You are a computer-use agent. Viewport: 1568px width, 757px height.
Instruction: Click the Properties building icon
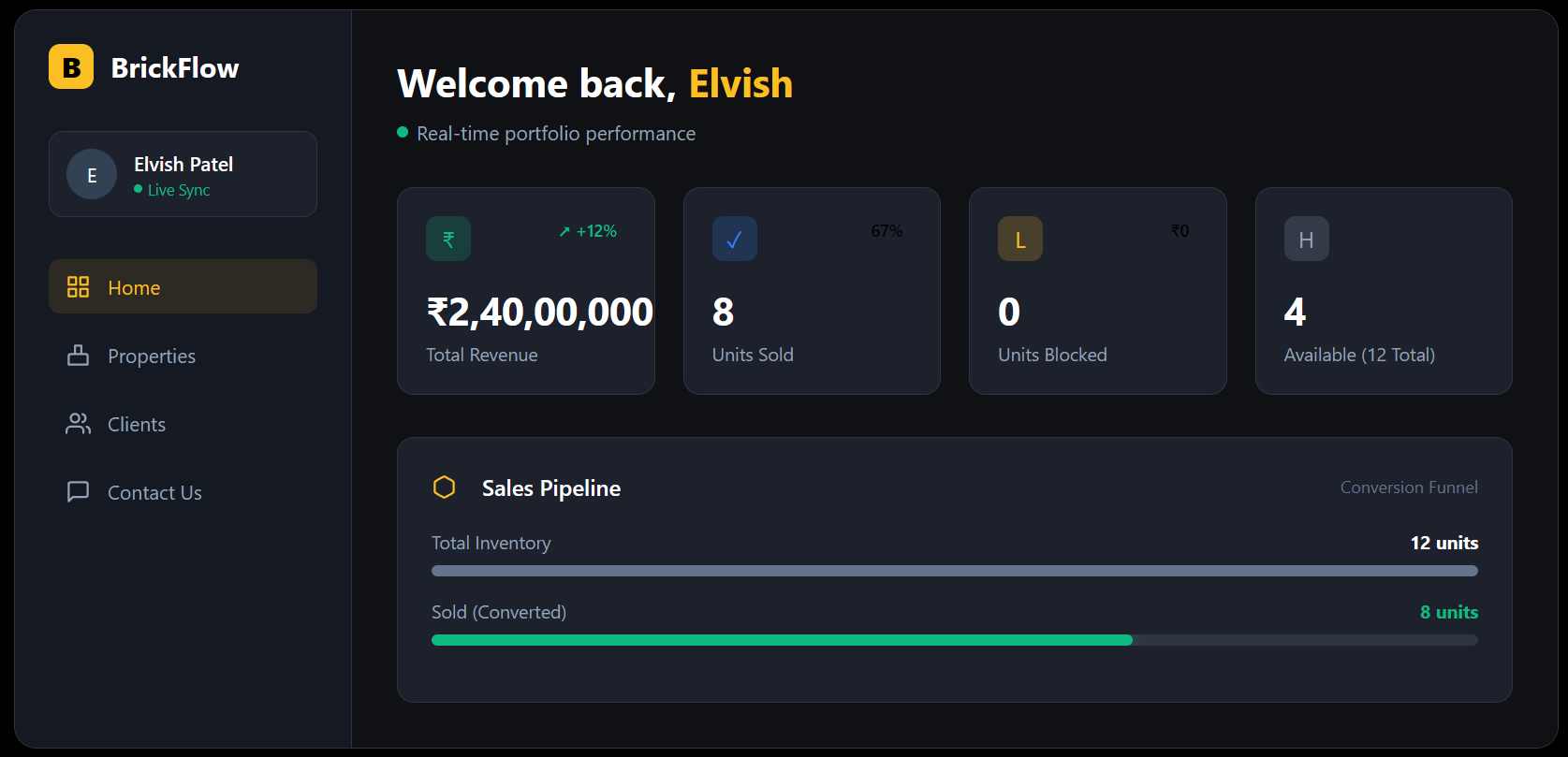pyautogui.click(x=78, y=356)
